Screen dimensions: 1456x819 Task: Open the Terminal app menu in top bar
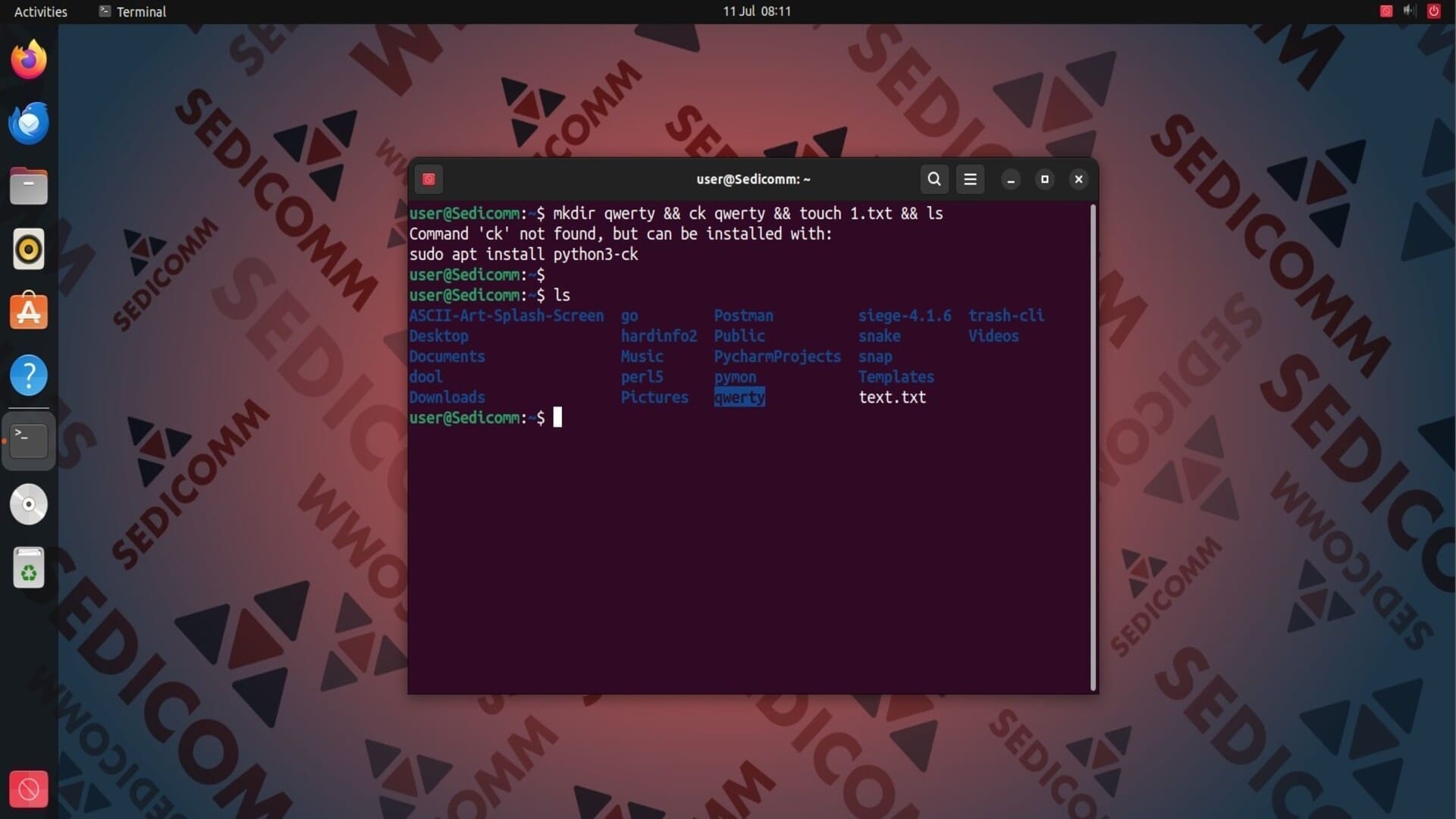pos(133,11)
